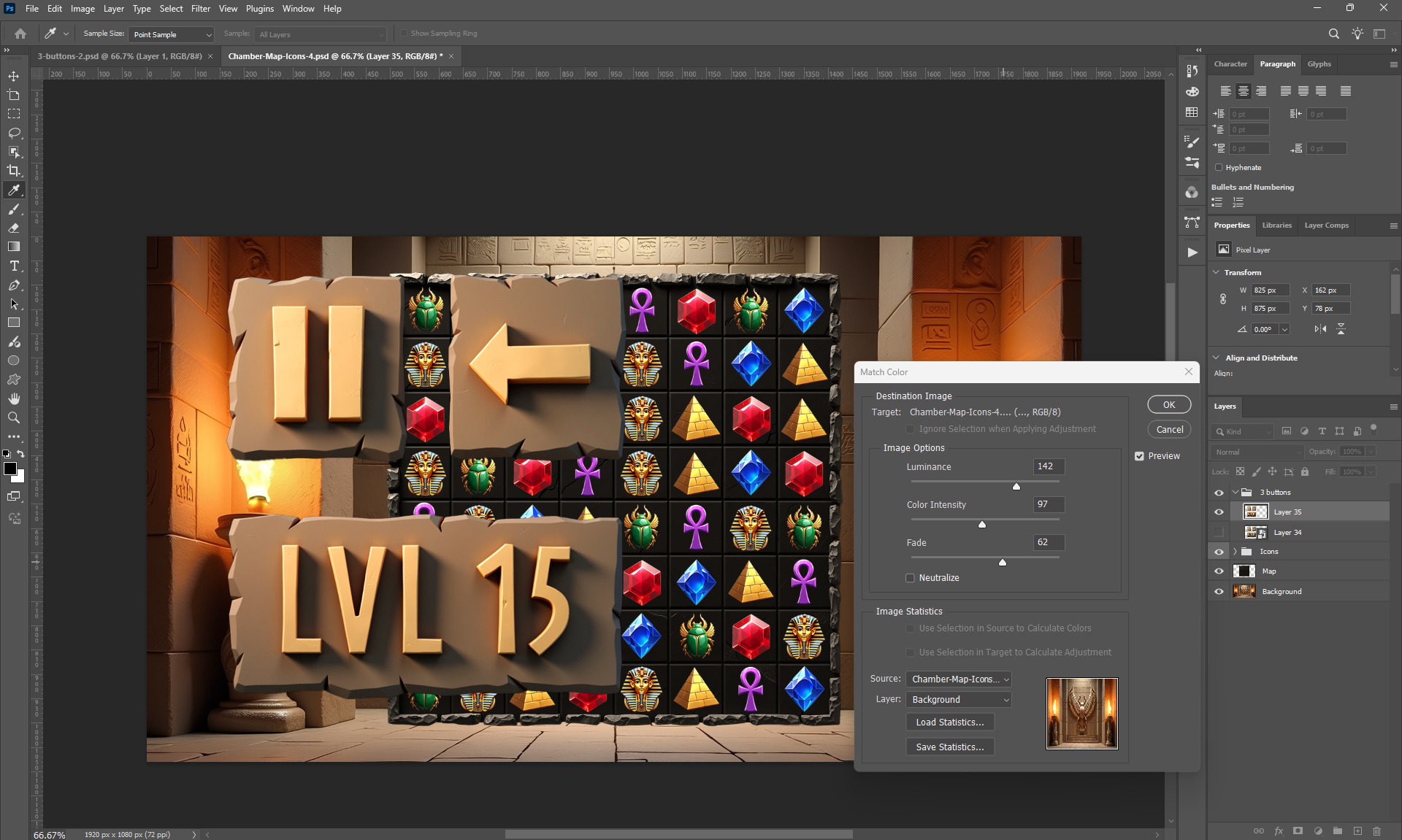Select the Horizontal Type tool
1402x840 pixels.
[14, 266]
